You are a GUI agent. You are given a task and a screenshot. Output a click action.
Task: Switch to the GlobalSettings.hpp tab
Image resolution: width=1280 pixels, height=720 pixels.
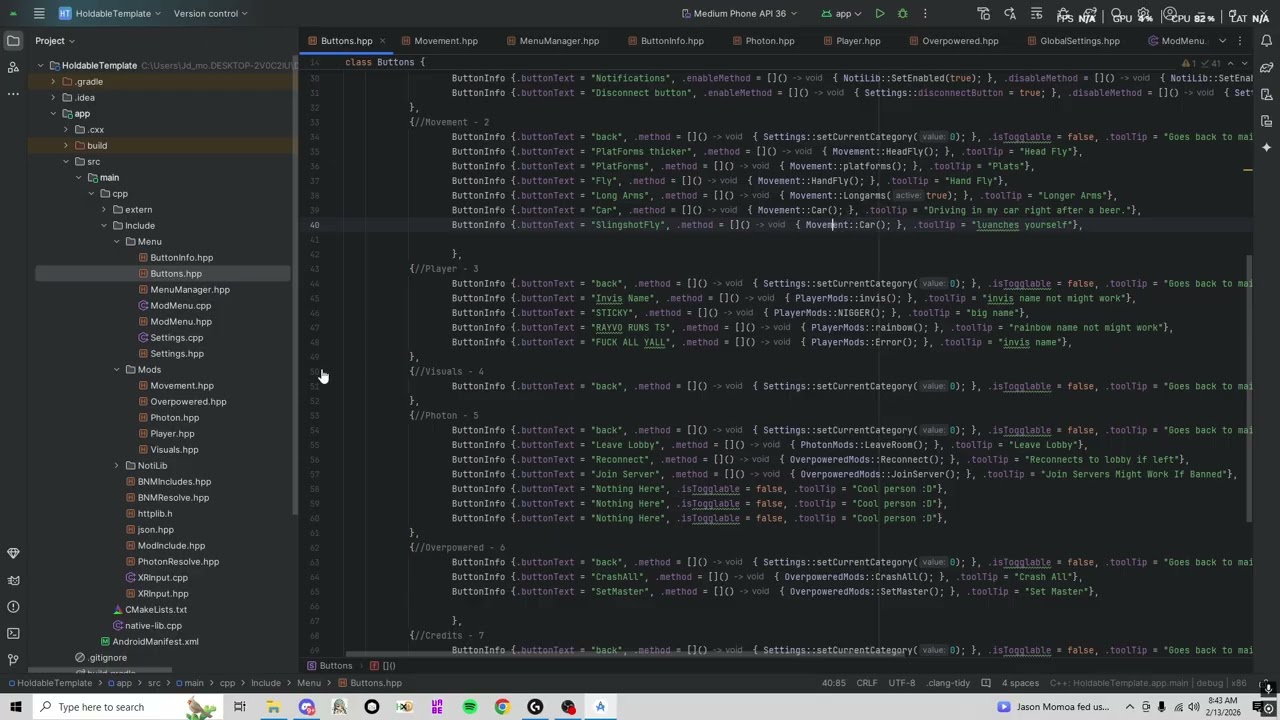tap(1072, 41)
